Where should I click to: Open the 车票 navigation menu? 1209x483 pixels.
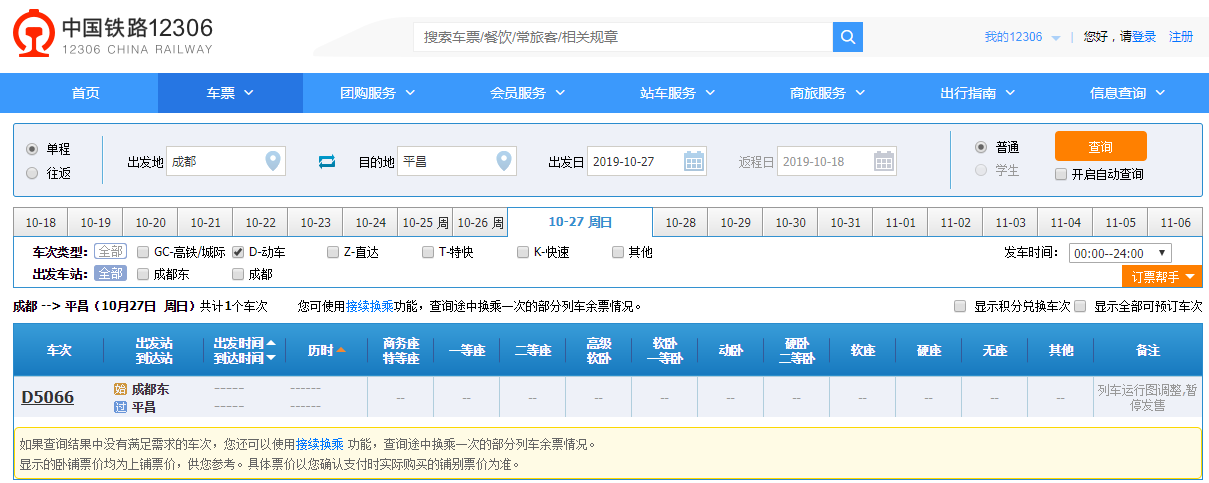click(x=230, y=93)
